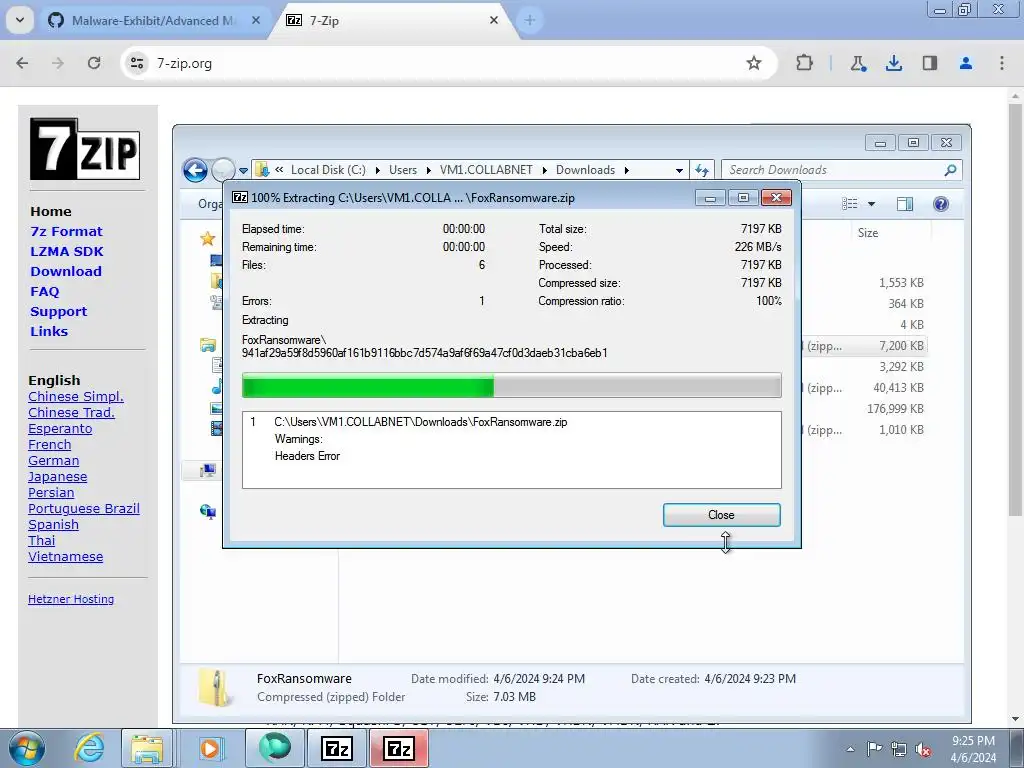Select the file sized 176,999 KB
Image resolution: width=1024 pixels, height=768 pixels.
point(864,409)
